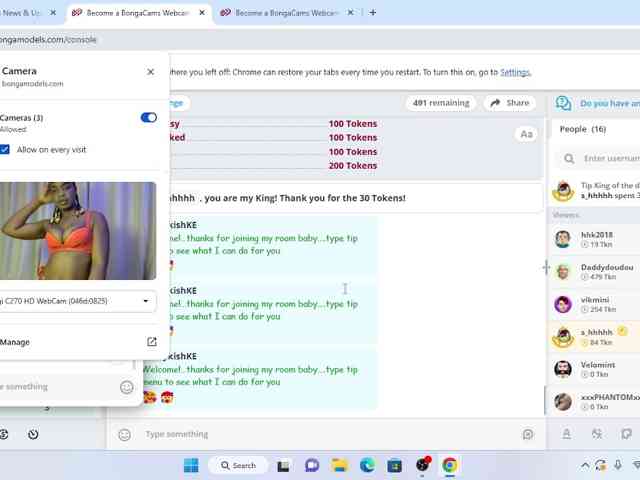This screenshot has height=480, width=640.
Task: Select viewer Velomint
Action: (x=594, y=369)
